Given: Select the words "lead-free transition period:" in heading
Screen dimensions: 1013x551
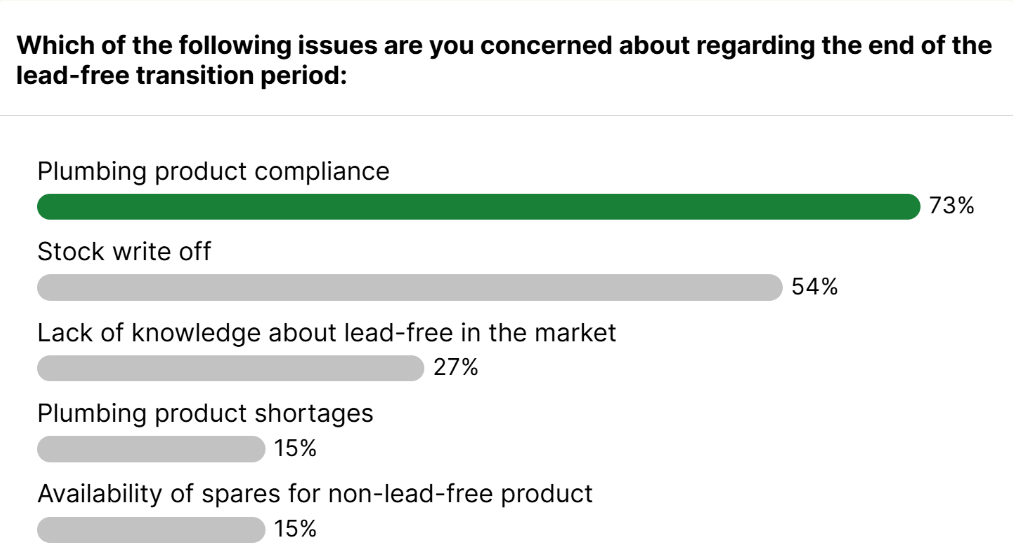Looking at the screenshot, I should tap(182, 75).
